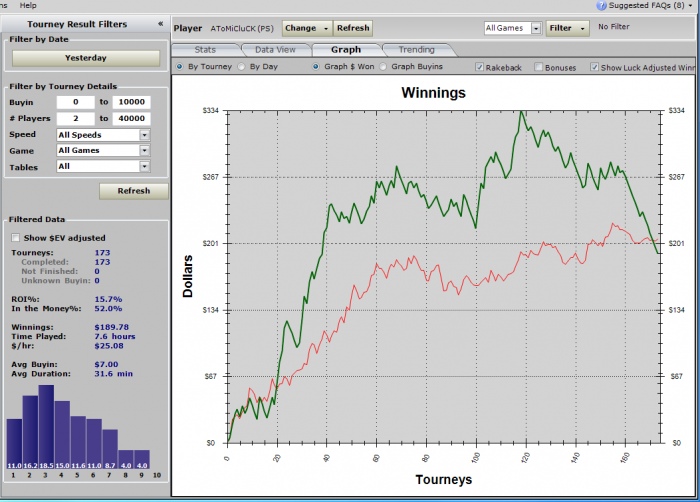Open the Speed dropdown

point(144,135)
